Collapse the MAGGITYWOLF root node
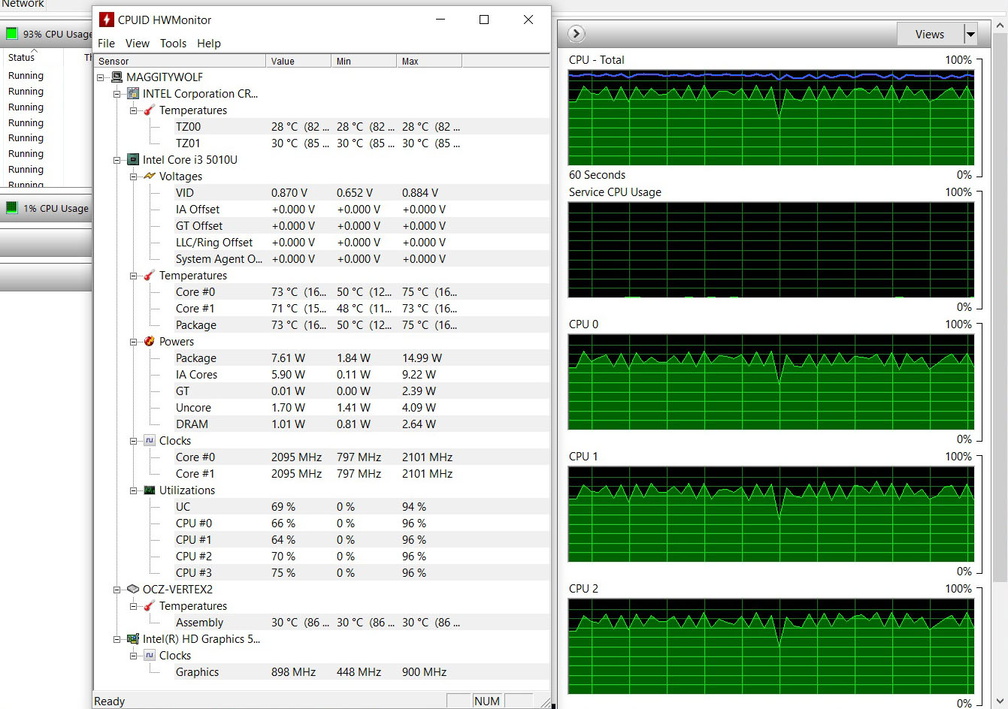The width and height of the screenshot is (1008, 709). pos(100,77)
